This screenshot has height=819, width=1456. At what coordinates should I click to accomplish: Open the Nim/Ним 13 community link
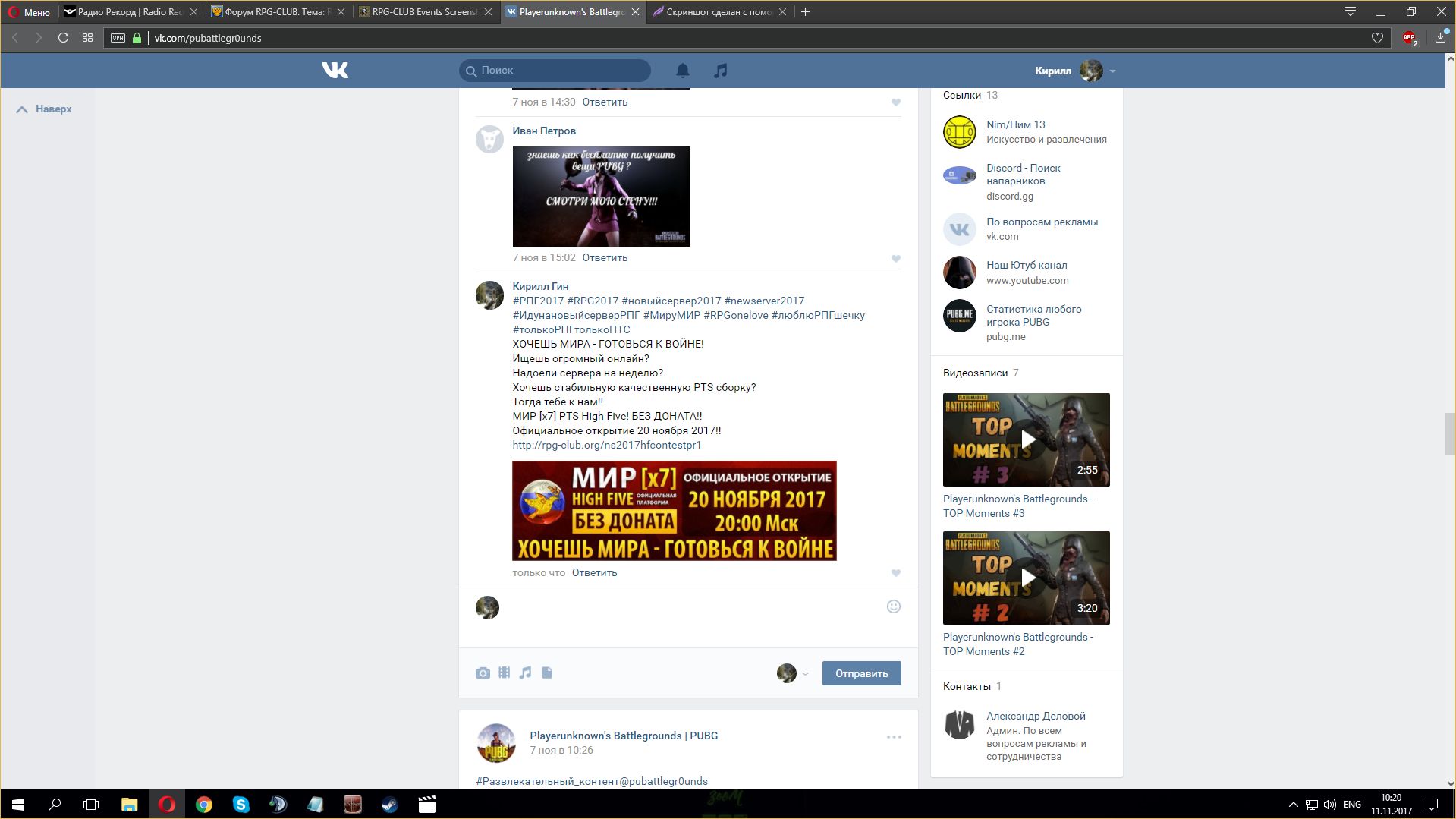click(1015, 125)
